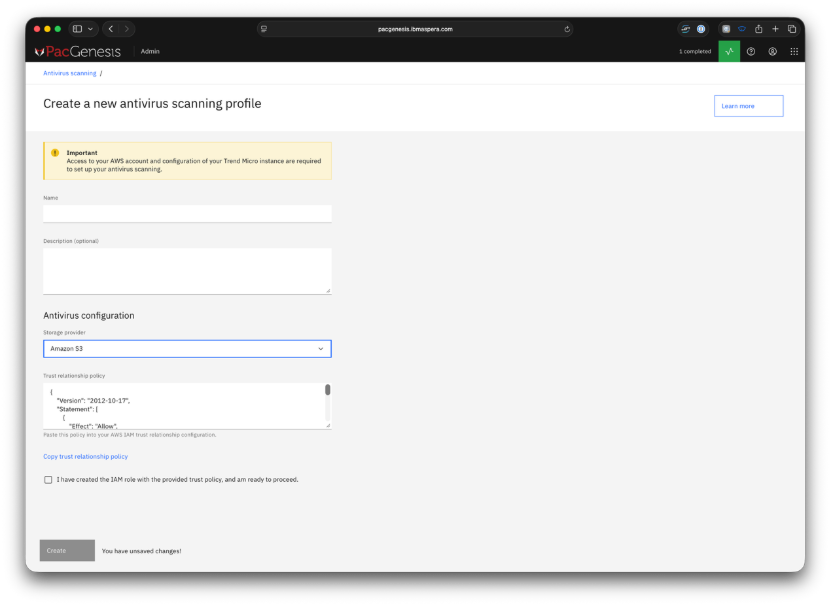Go back with the browser back arrow
Screen dimensions: 829x606
pos(111,29)
